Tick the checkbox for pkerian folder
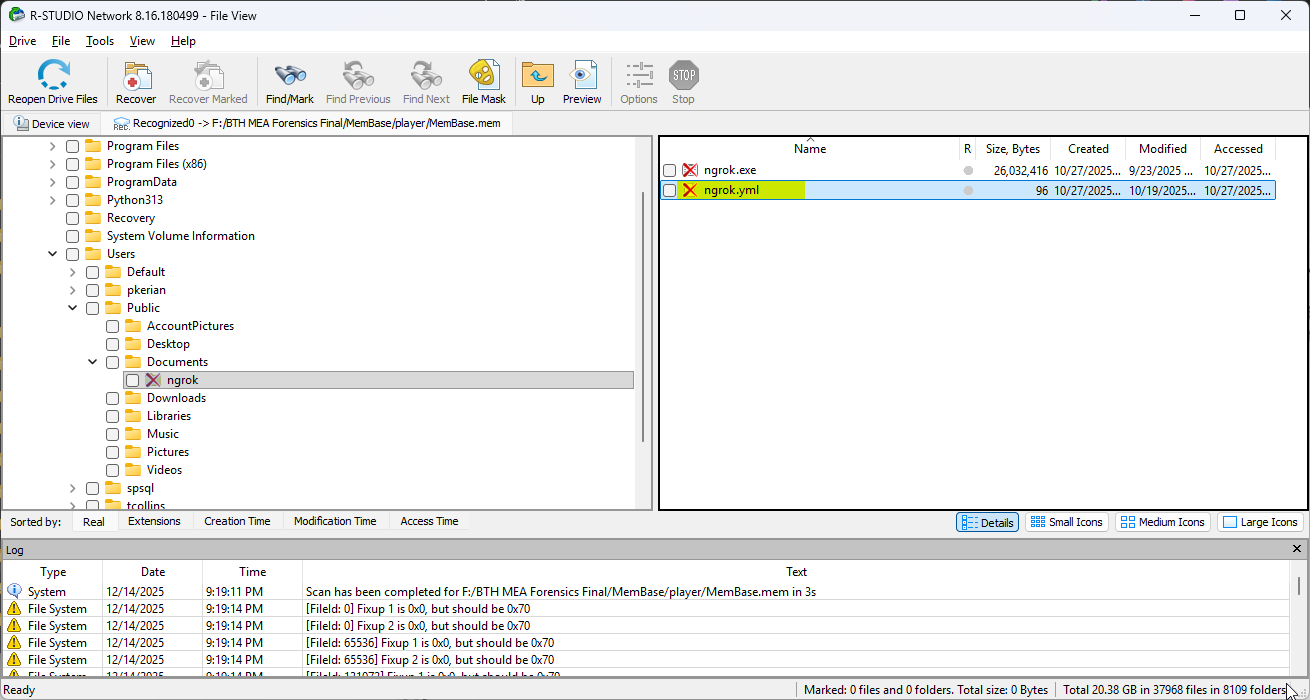 (x=93, y=290)
